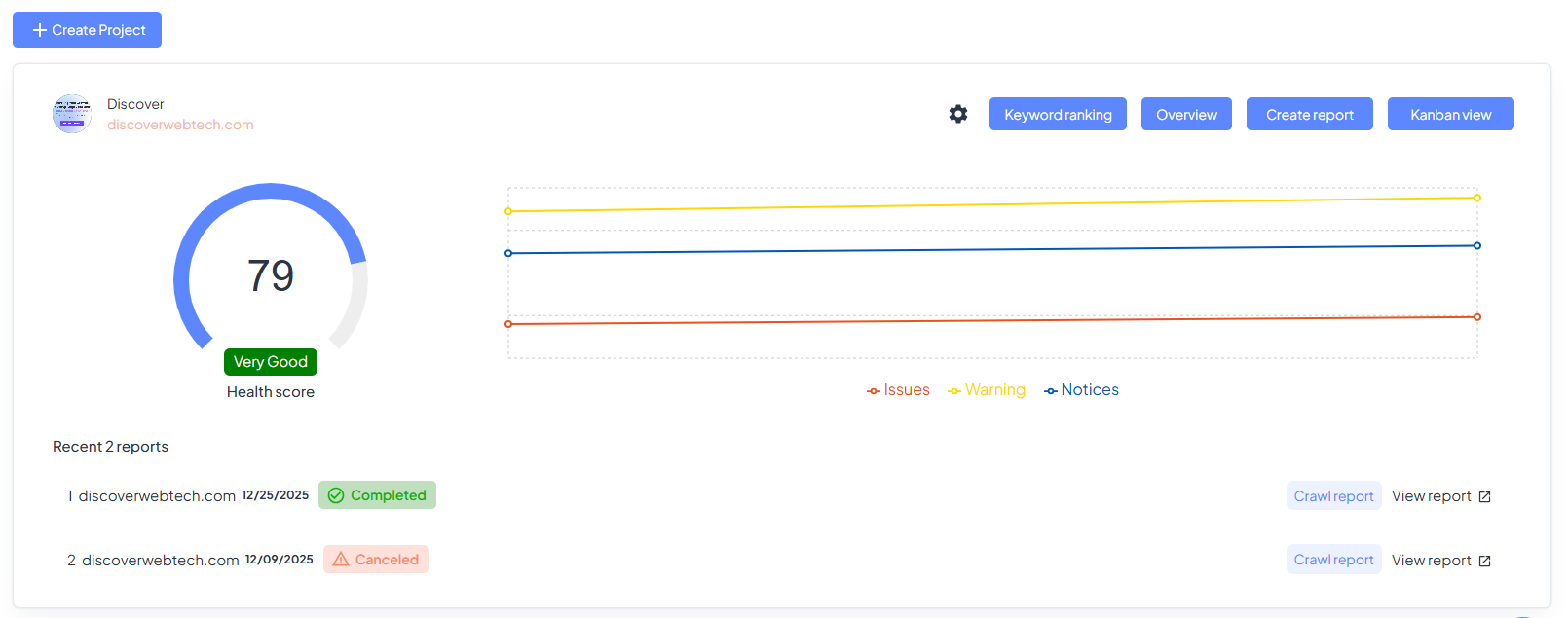Open Keyword ranking page
Viewport: 1568px width, 618px height.
[1058, 114]
